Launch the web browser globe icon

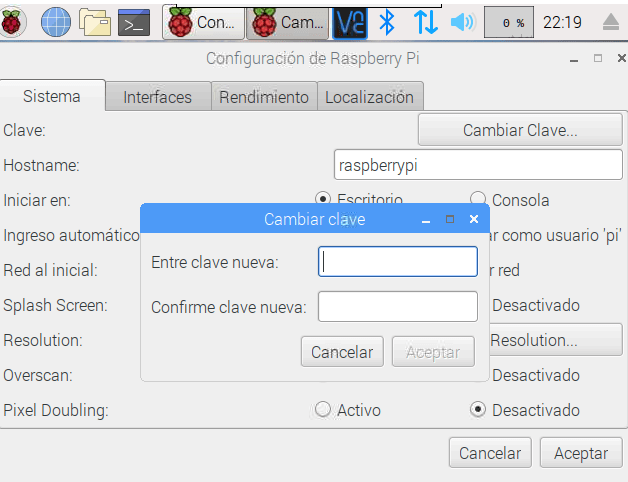[x=56, y=22]
